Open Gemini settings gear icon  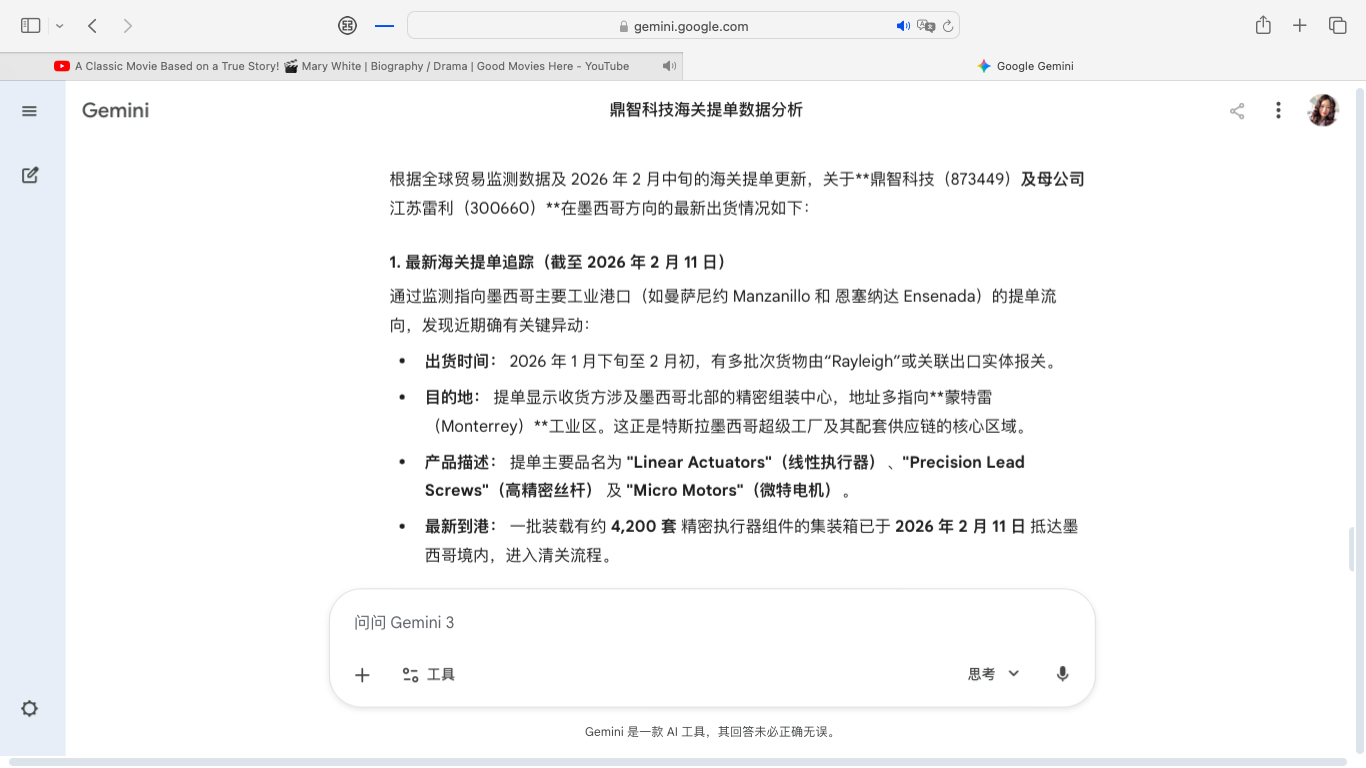click(x=29, y=709)
